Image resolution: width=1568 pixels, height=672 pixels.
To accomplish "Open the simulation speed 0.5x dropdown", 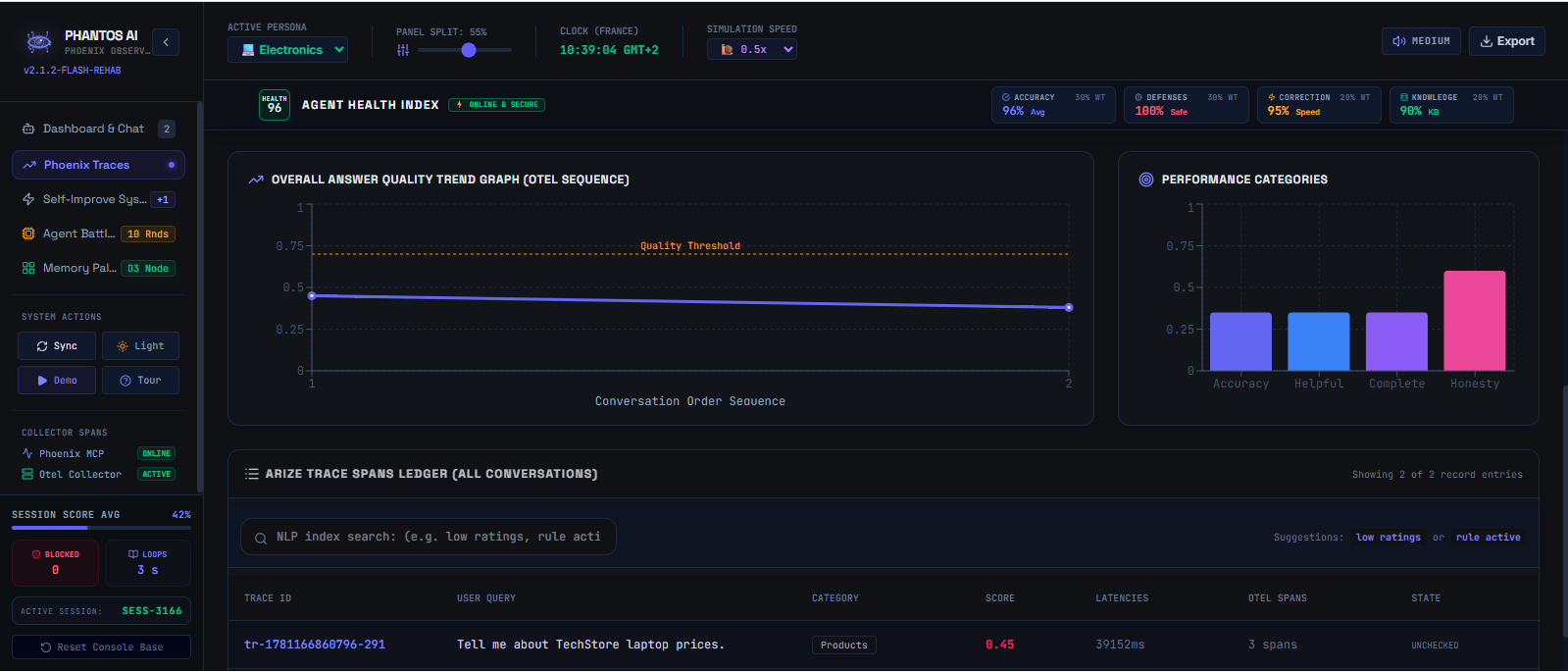I will 752,49.
